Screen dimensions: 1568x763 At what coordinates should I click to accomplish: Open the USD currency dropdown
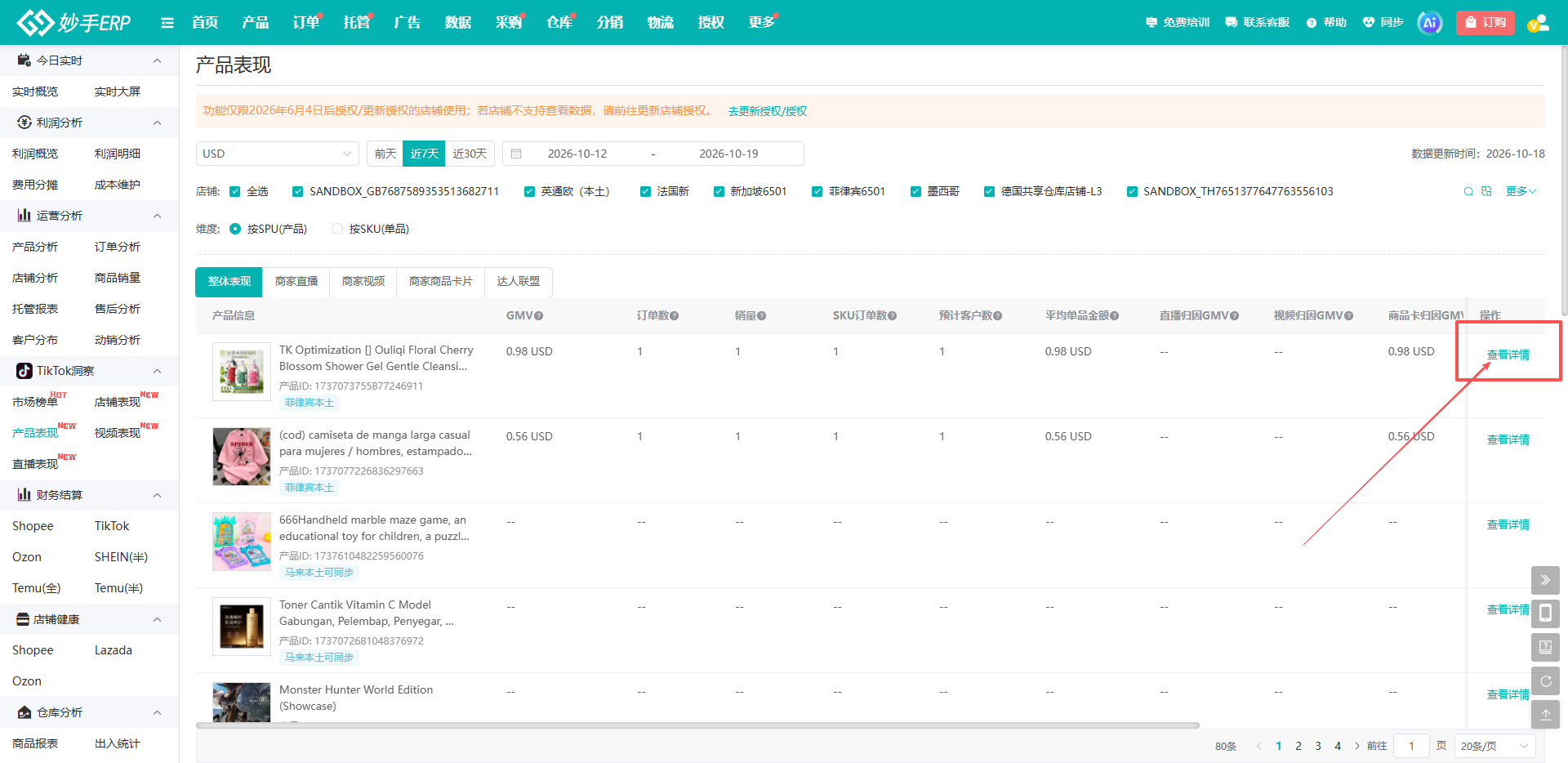point(278,154)
